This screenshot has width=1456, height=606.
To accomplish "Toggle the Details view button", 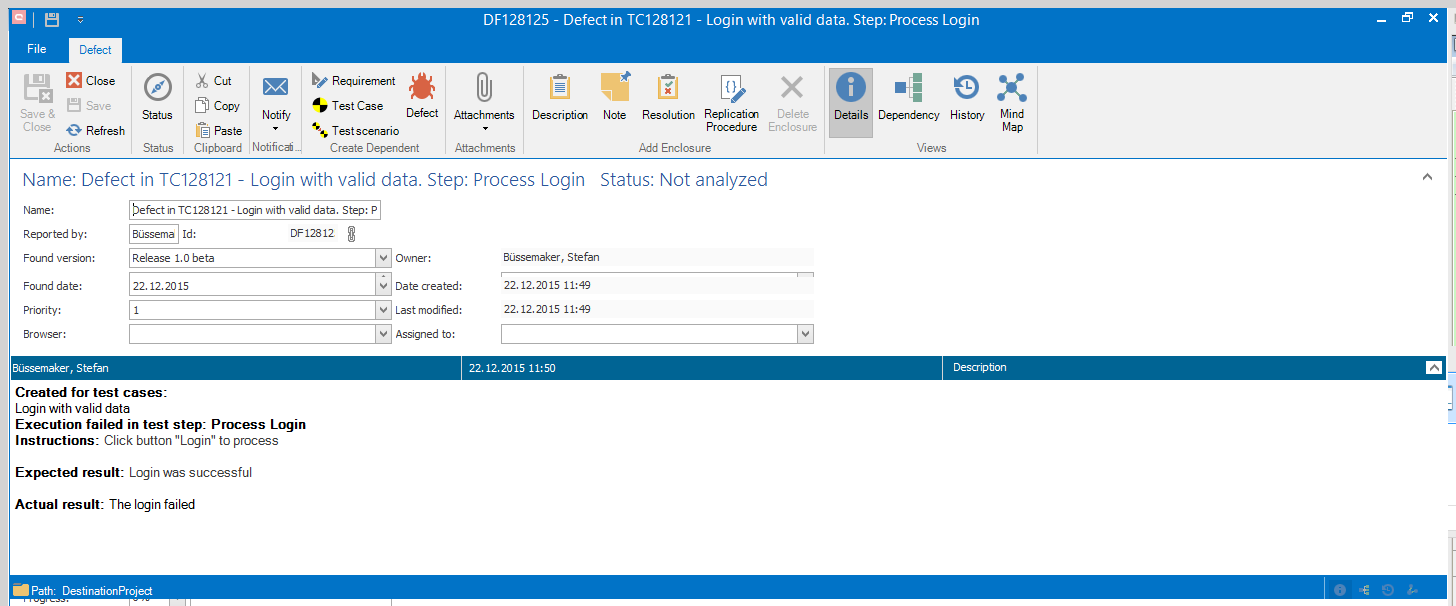I will tap(850, 100).
